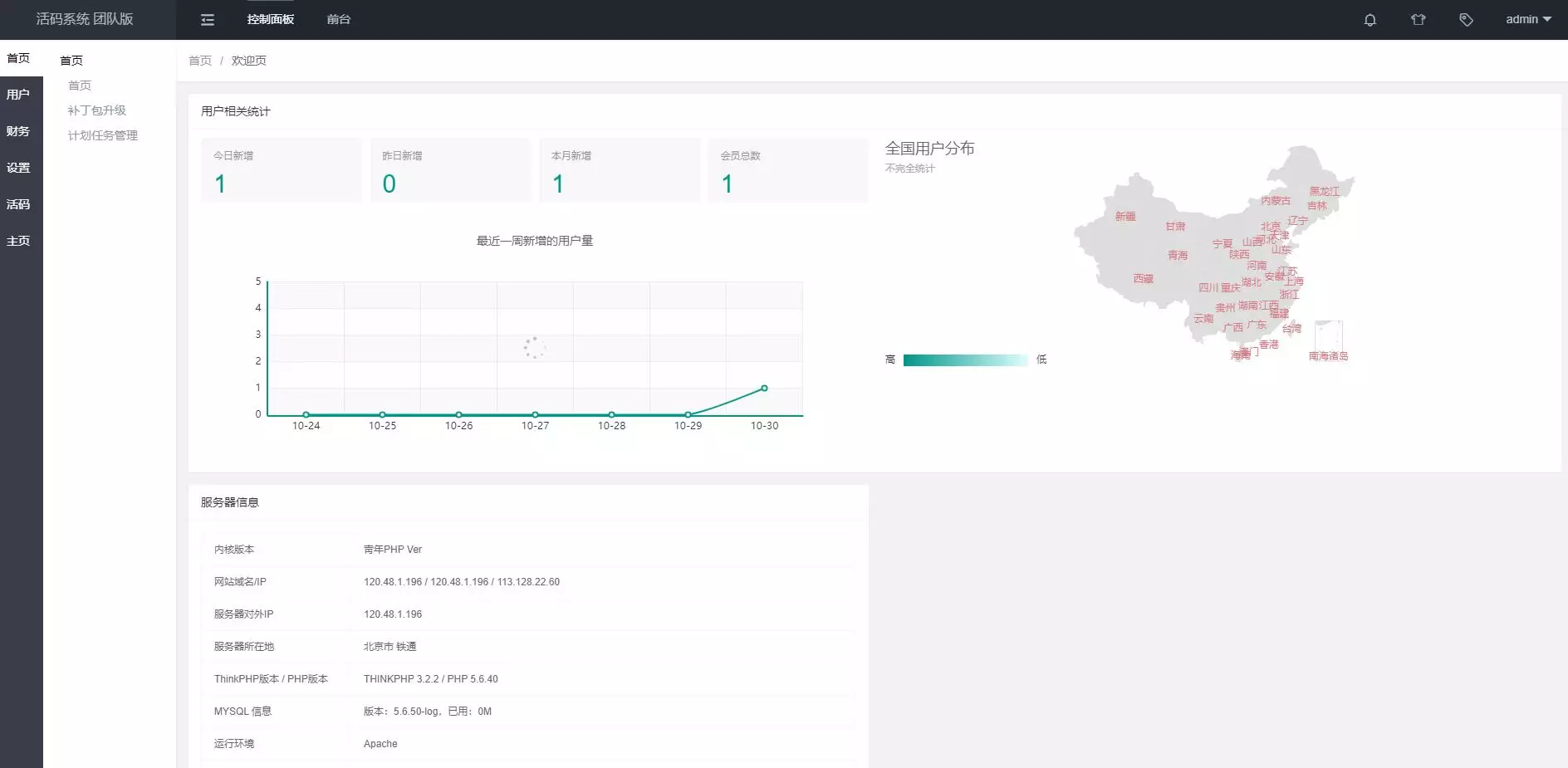Open the 用户 sidebar section

[x=18, y=94]
